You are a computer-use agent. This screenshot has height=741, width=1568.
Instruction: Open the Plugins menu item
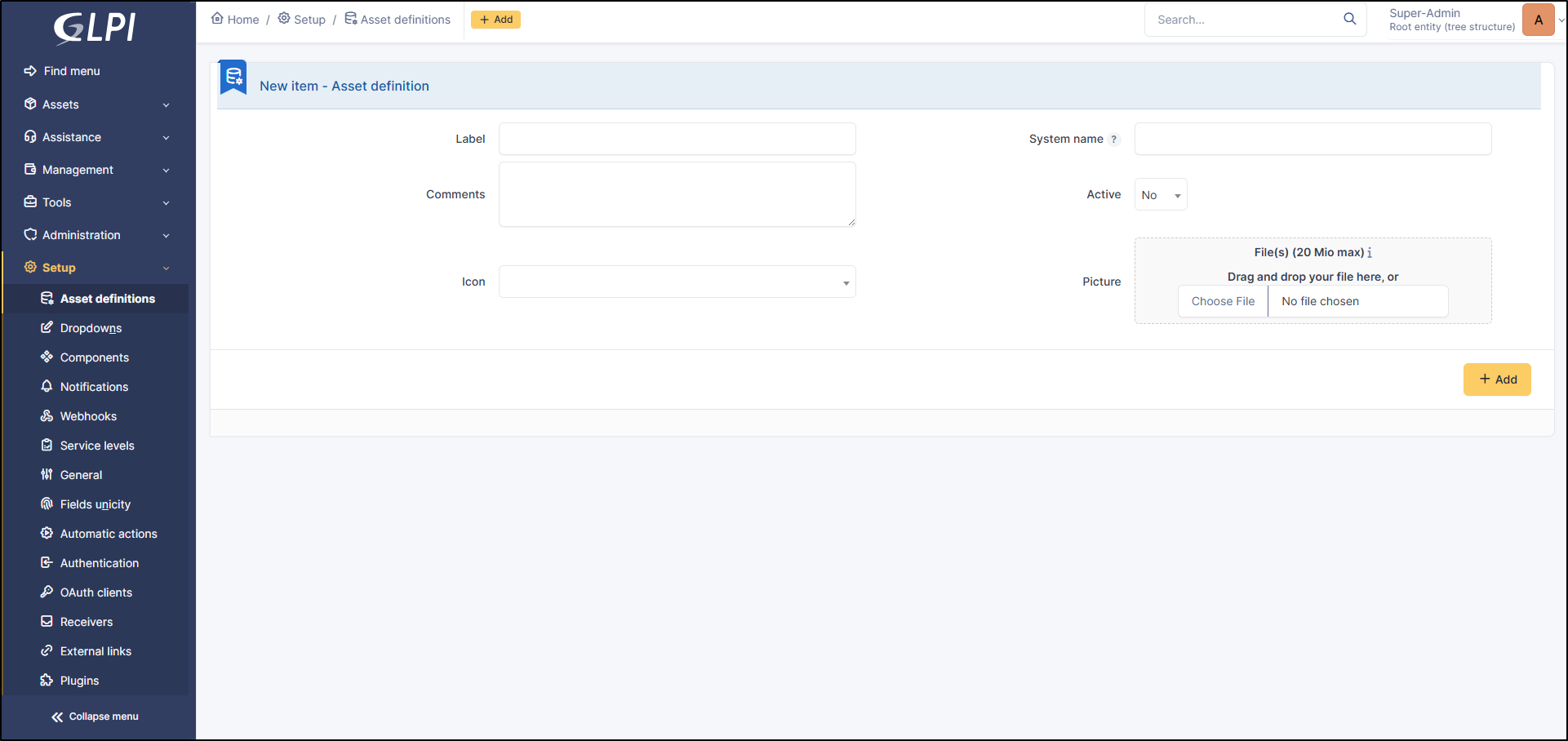[79, 681]
